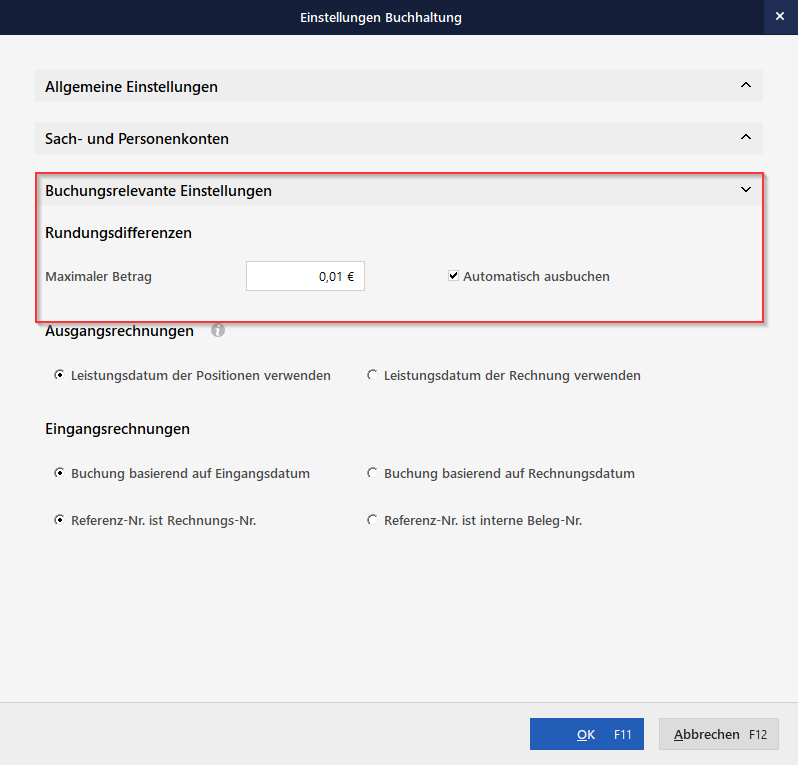Choose Buchung basierend auf Eingangsdatum
This screenshot has width=798, height=765.
pyautogui.click(x=60, y=473)
